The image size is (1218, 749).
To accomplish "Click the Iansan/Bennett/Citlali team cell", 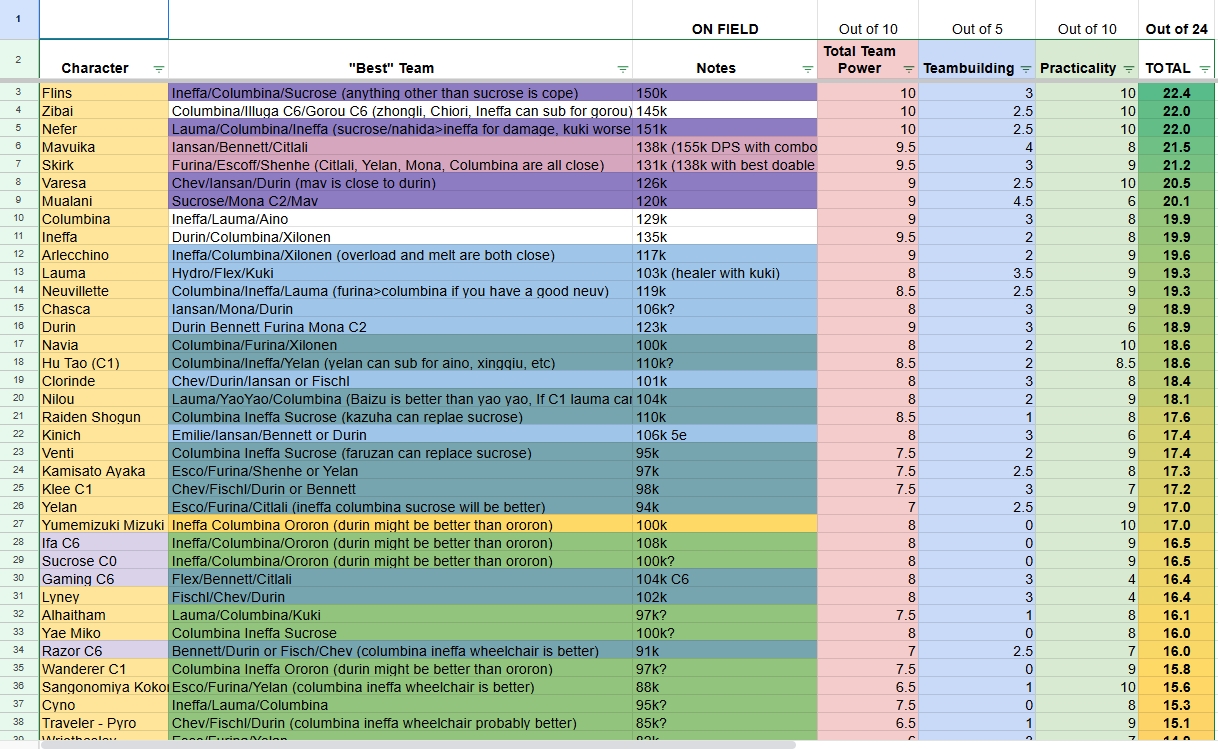I will (400, 147).
